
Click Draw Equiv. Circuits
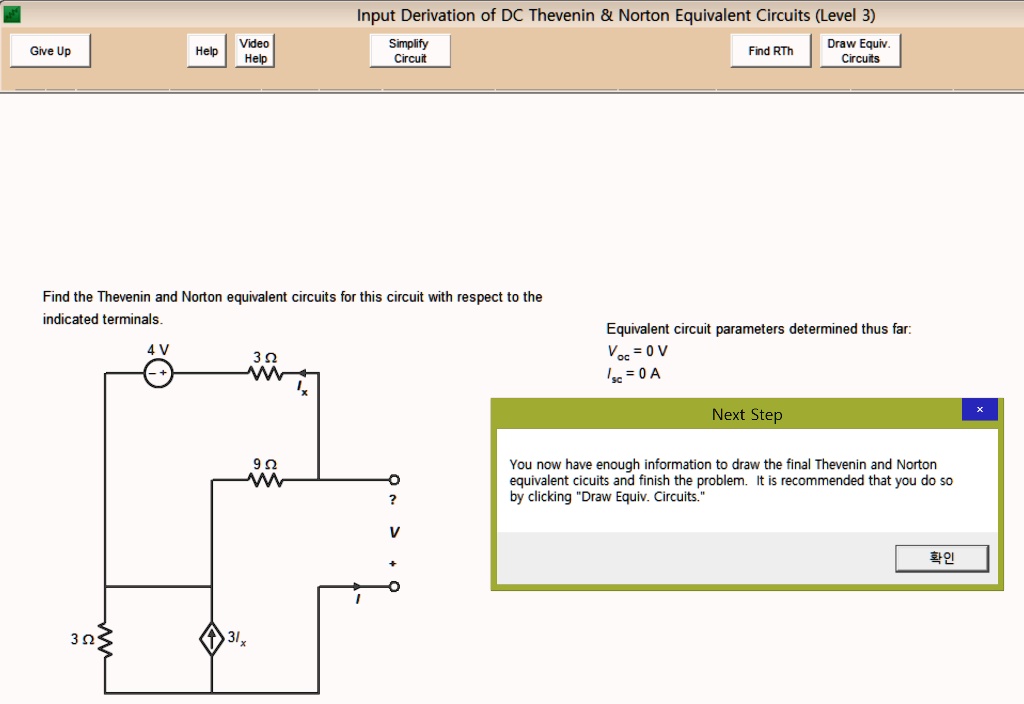860,50
